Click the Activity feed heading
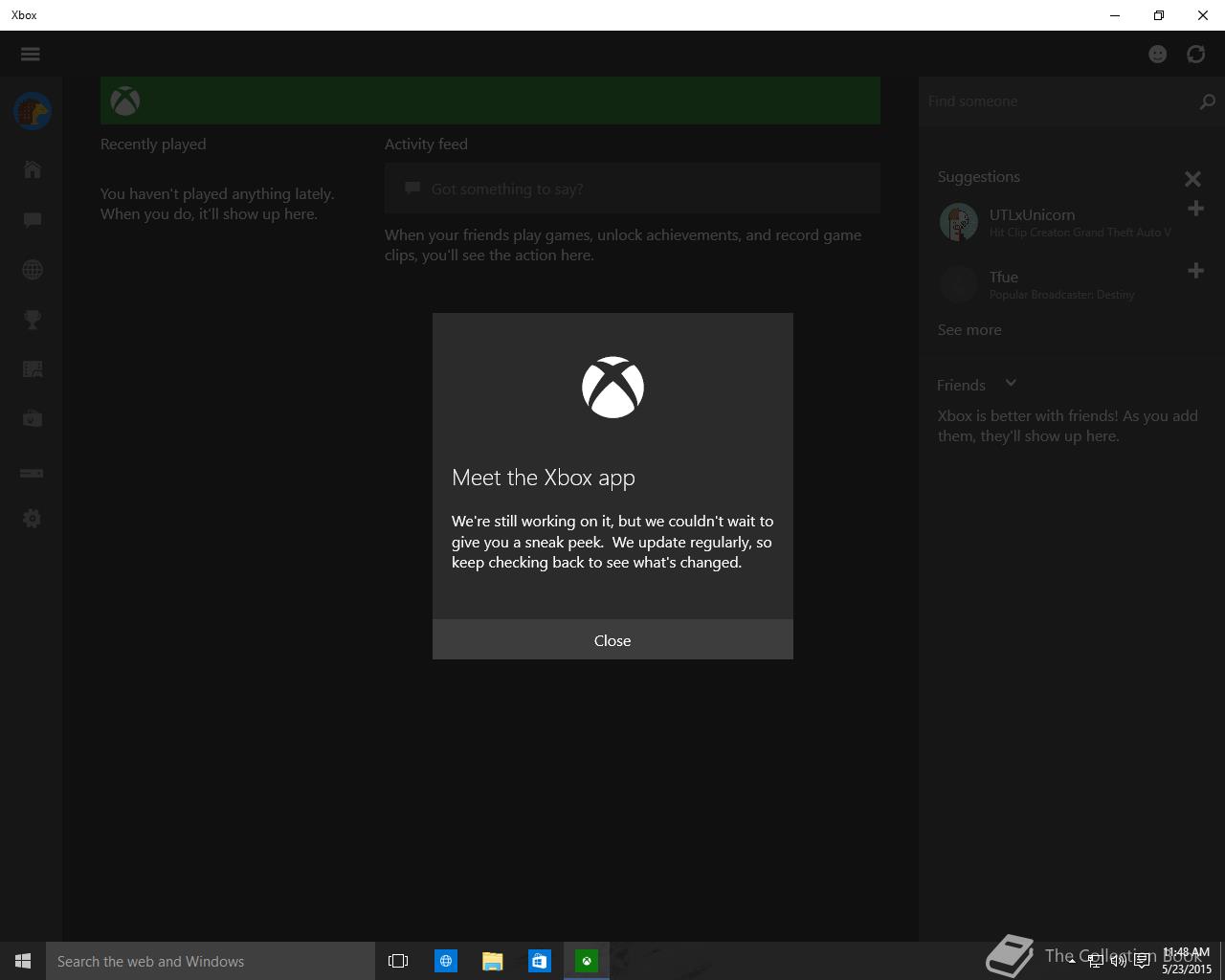 click(x=426, y=145)
